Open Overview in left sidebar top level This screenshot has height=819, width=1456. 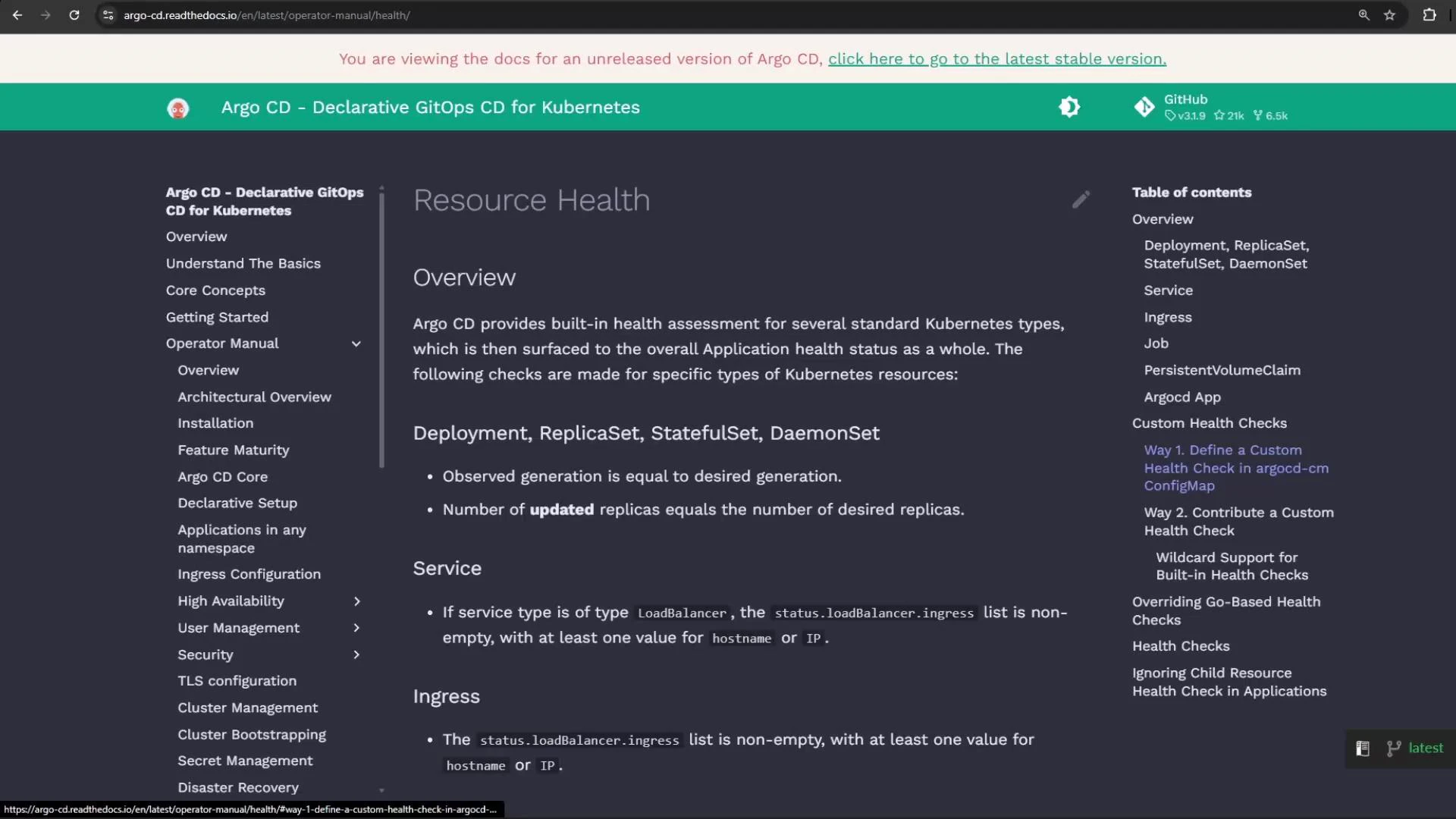[196, 237]
